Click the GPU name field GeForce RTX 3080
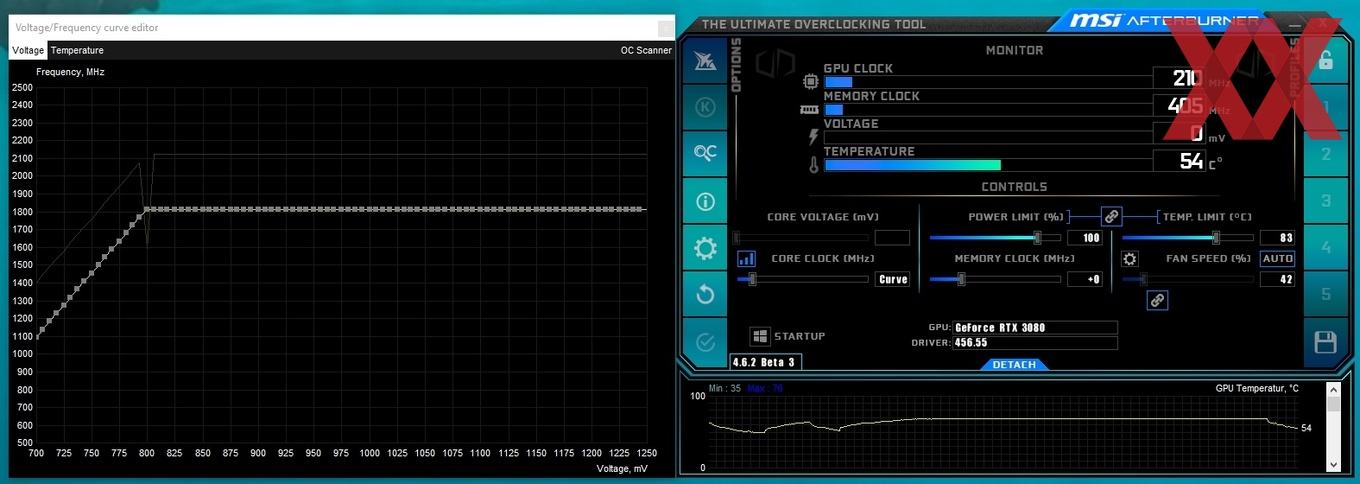 tap(1035, 327)
